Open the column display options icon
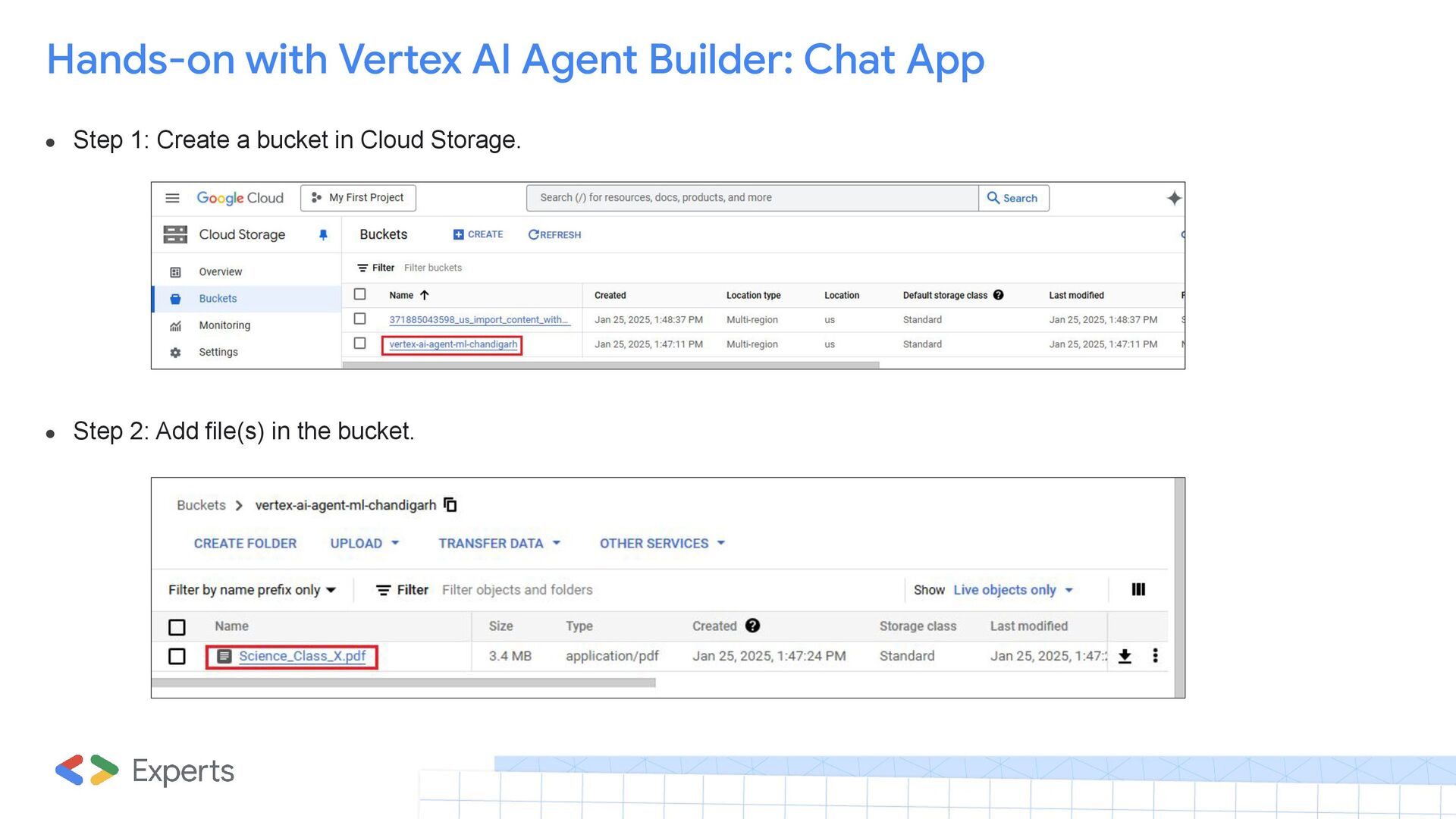 coord(1138,589)
